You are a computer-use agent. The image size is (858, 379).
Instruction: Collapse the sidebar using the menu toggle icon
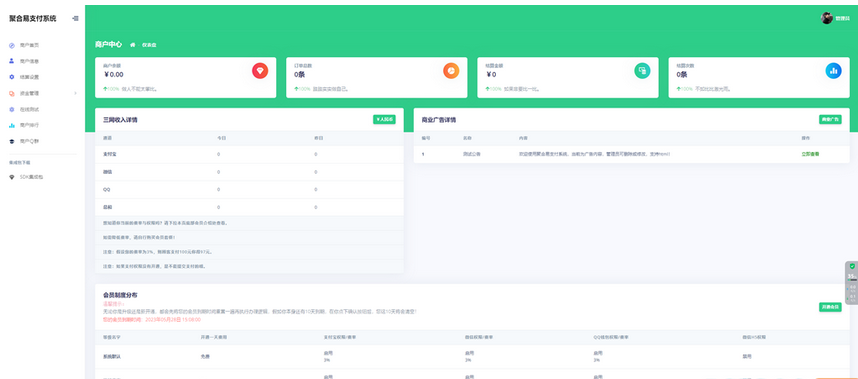[75, 18]
